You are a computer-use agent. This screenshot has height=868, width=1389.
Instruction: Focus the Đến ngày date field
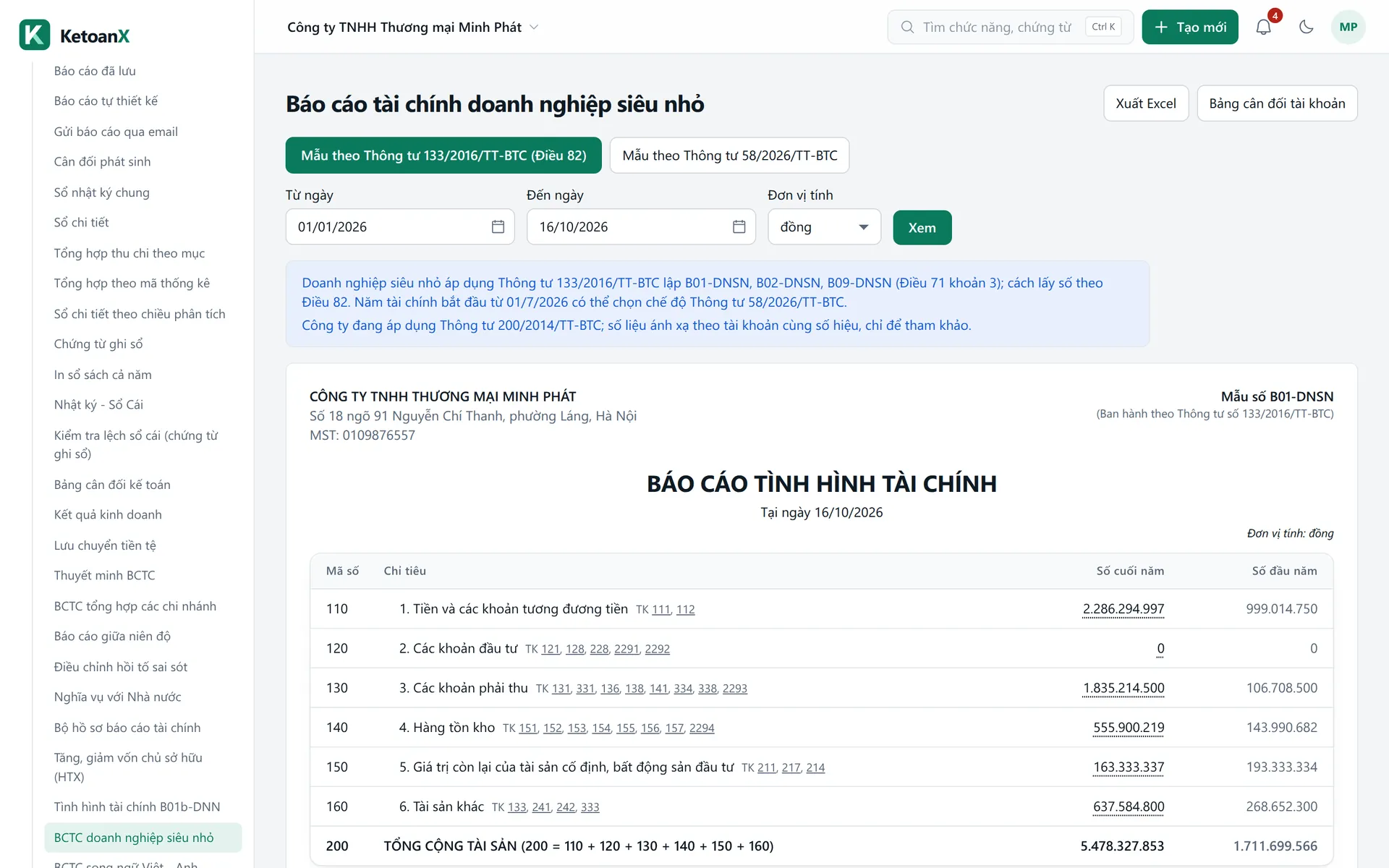(x=641, y=227)
